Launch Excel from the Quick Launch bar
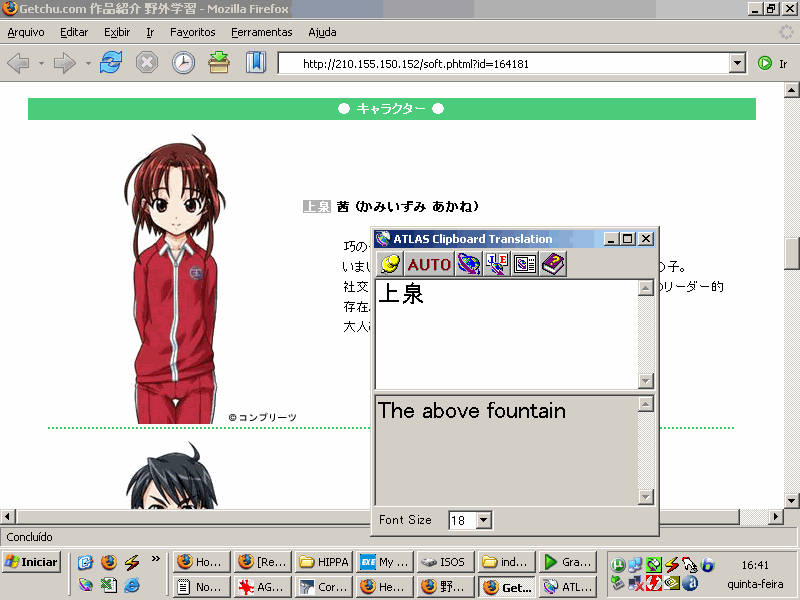Image resolution: width=800 pixels, height=600 pixels. pos(108,585)
